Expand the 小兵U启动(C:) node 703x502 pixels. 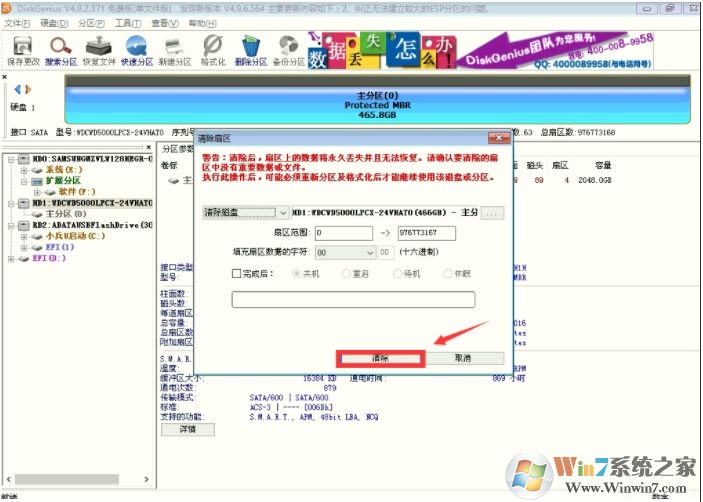click(x=24, y=236)
